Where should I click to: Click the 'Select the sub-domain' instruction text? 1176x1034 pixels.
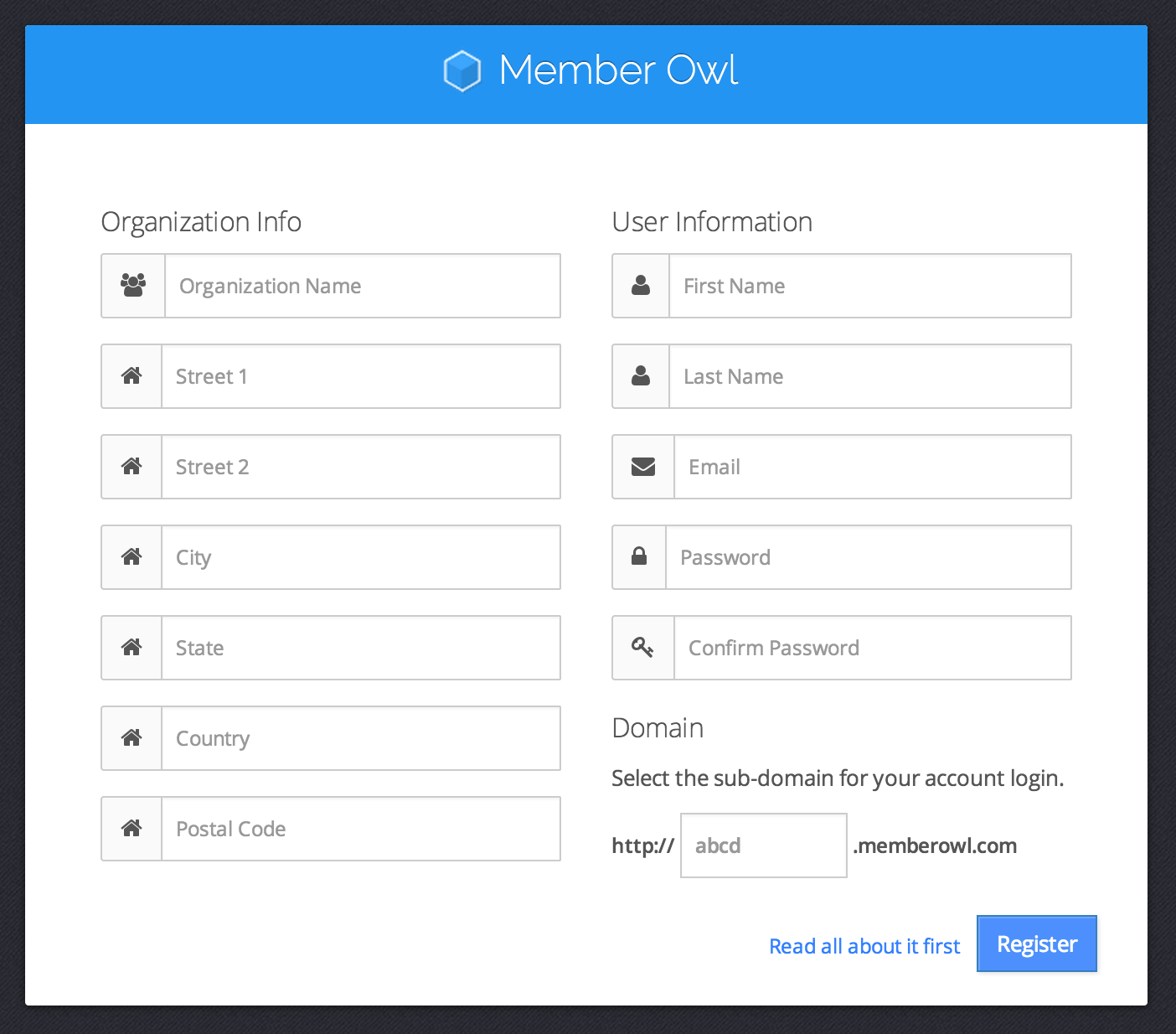[838, 778]
